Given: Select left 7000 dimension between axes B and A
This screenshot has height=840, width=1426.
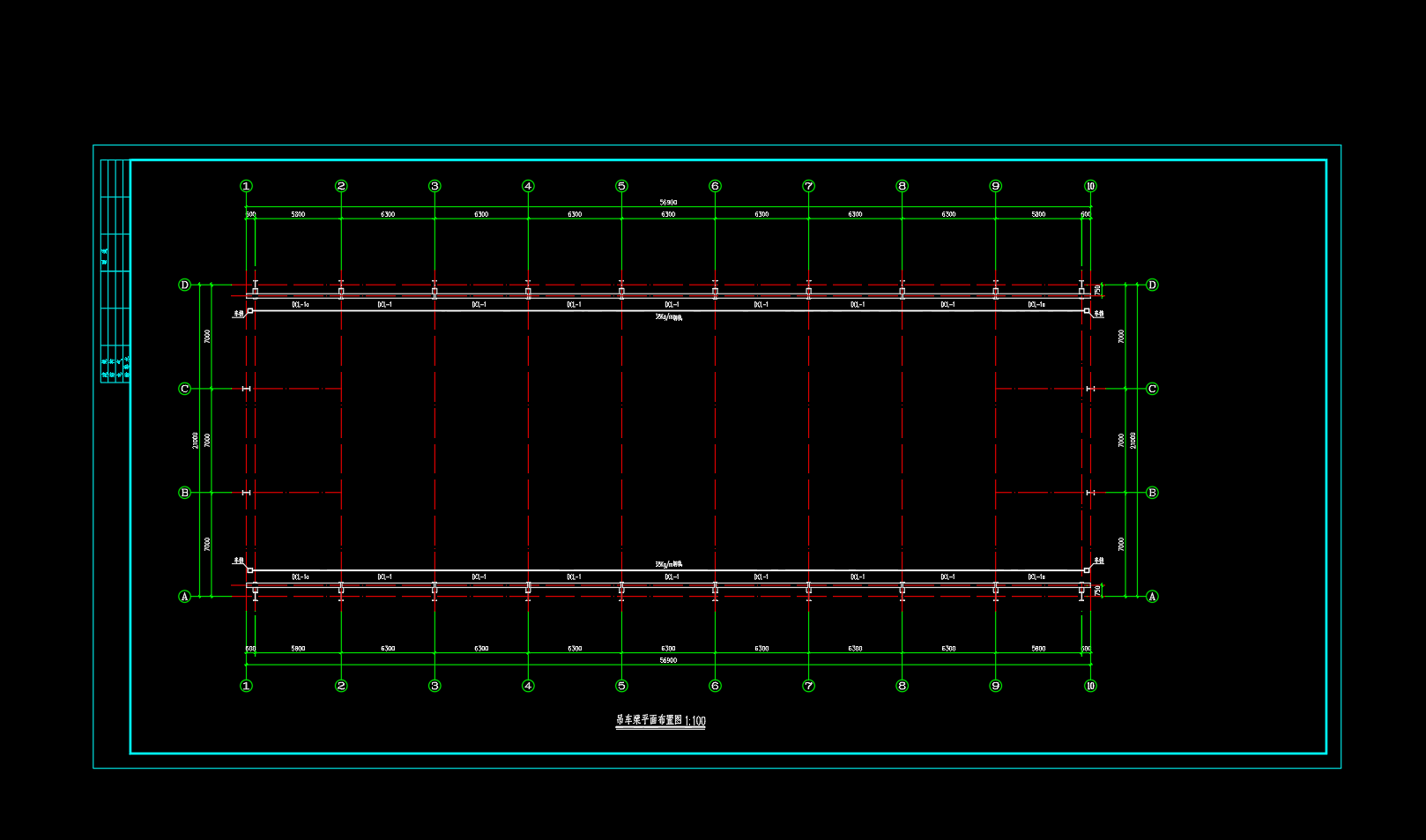Looking at the screenshot, I should (x=207, y=544).
